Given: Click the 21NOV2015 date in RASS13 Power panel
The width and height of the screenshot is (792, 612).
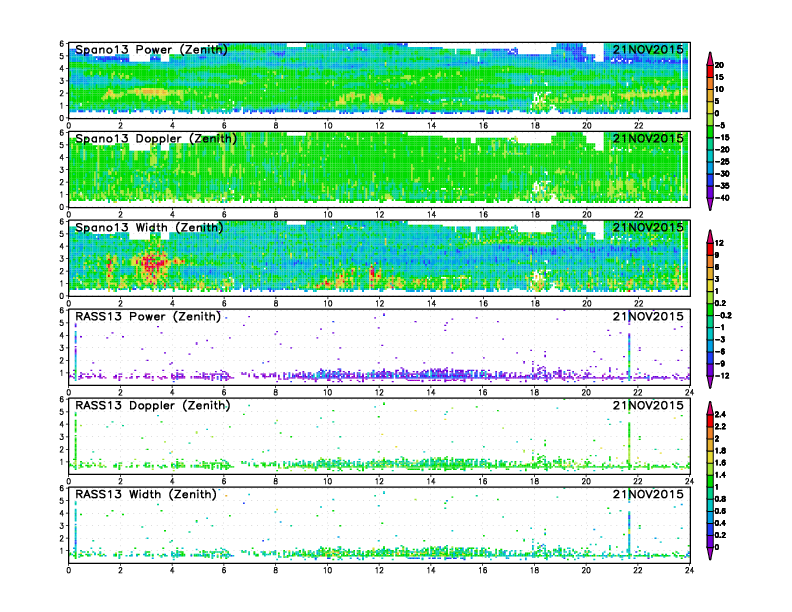Looking at the screenshot, I should (x=648, y=317).
